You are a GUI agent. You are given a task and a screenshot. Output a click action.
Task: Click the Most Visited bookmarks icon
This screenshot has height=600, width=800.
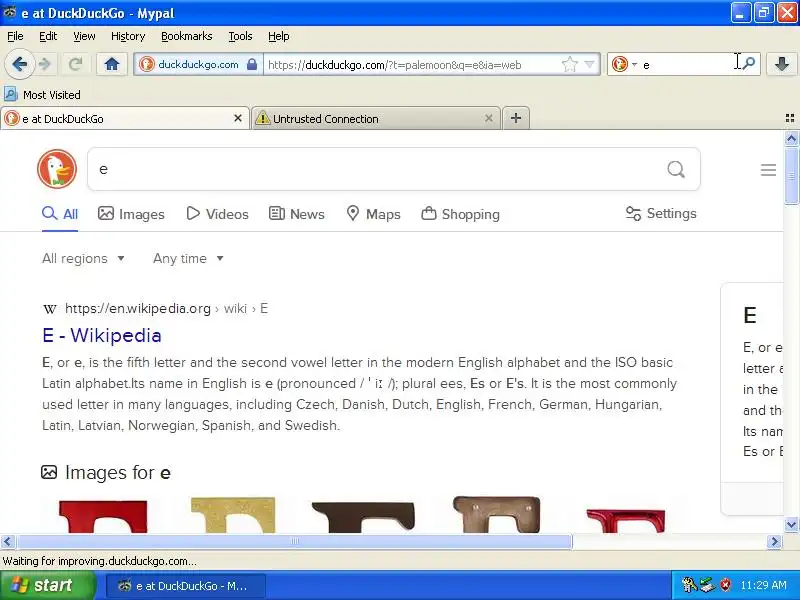click(x=11, y=94)
